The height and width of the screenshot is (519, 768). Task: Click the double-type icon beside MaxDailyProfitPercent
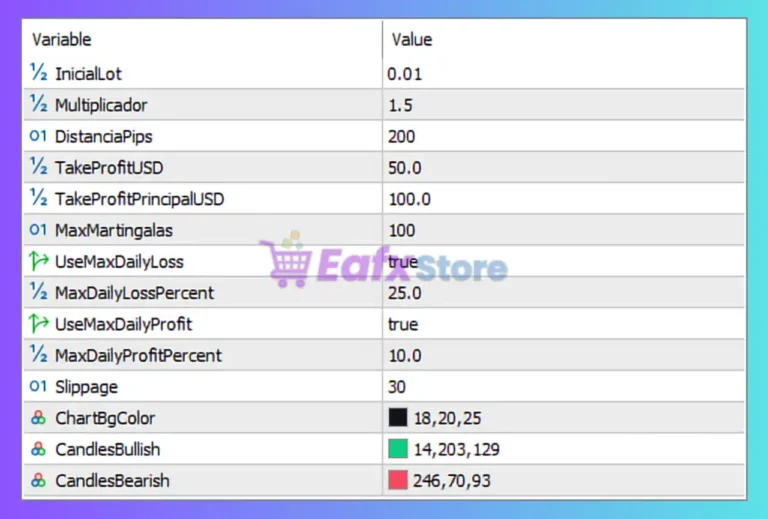39,354
